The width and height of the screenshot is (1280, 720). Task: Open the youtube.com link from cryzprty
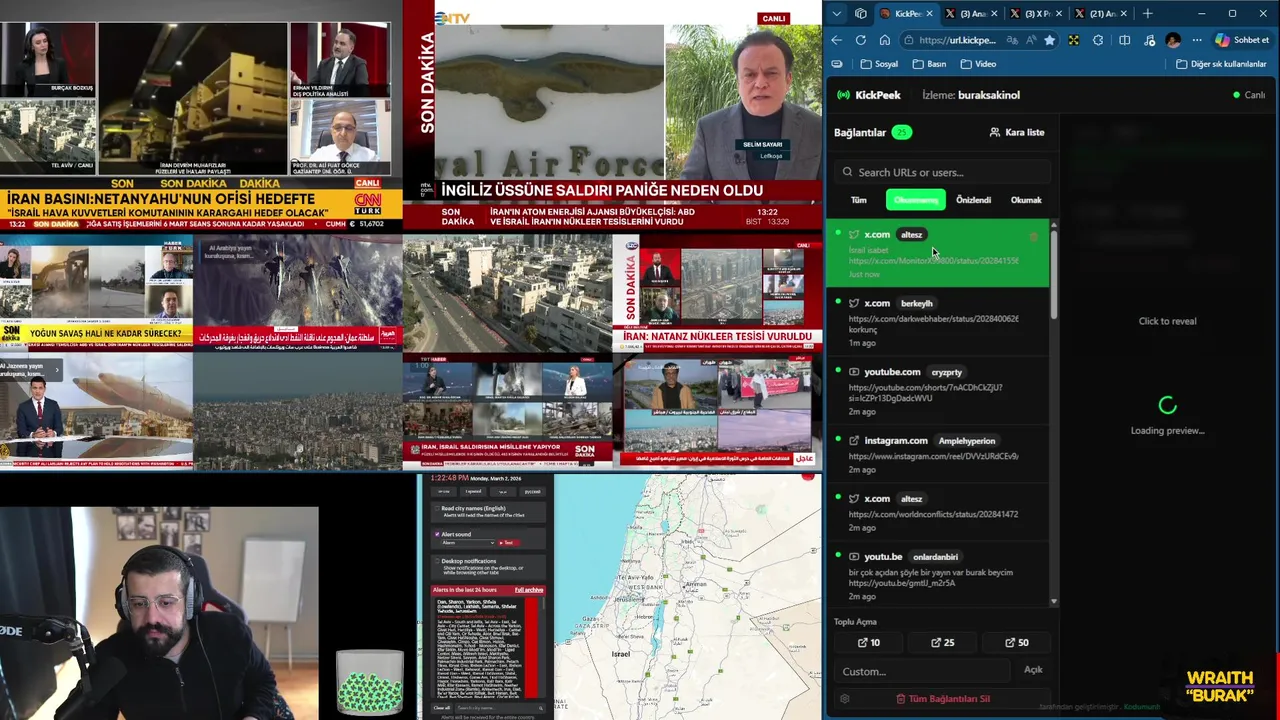pyautogui.click(x=937, y=391)
